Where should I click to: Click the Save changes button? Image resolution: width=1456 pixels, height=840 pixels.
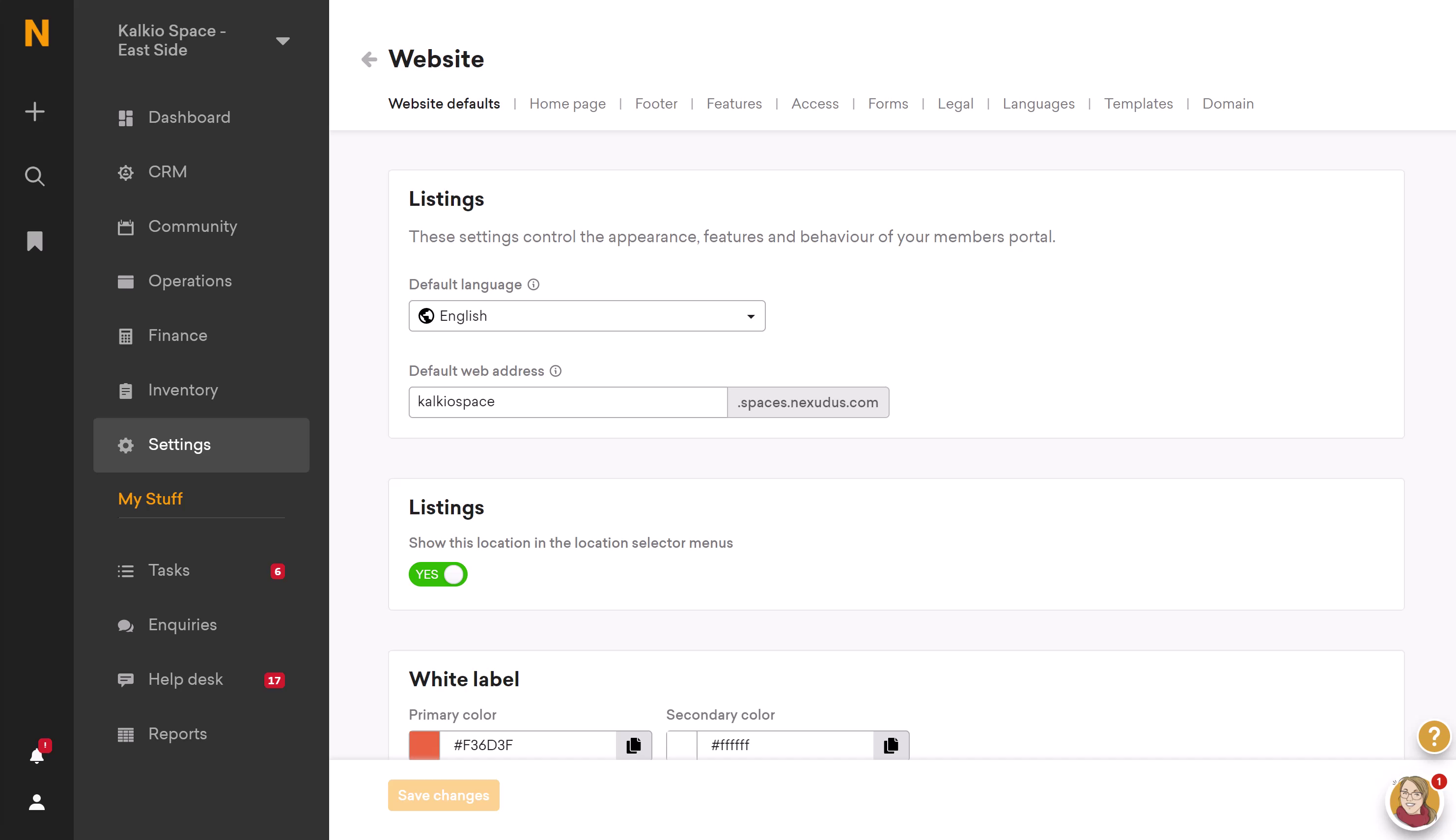(x=444, y=795)
